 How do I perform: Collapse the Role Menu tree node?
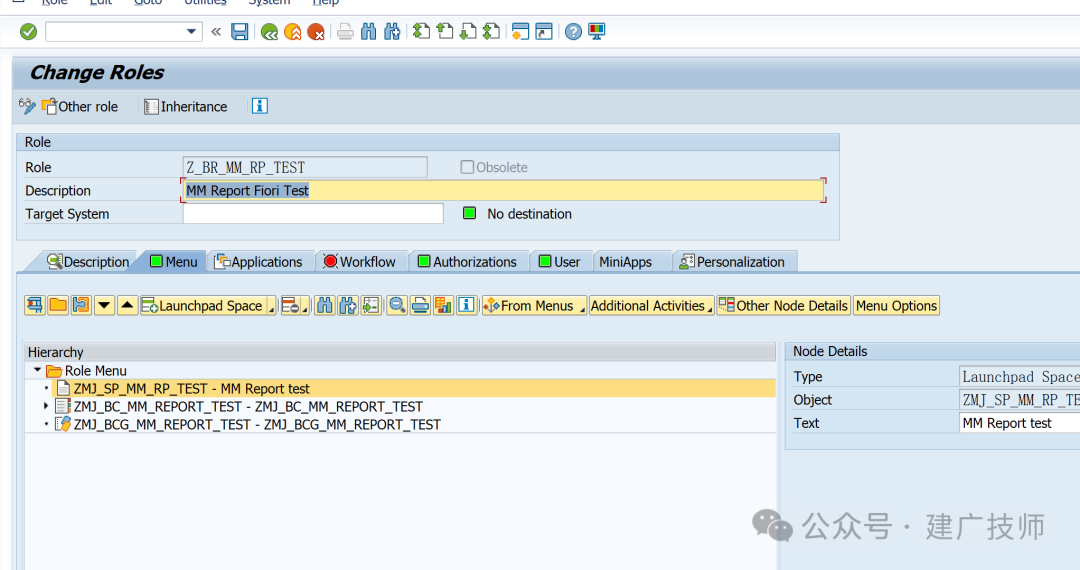pos(37,370)
